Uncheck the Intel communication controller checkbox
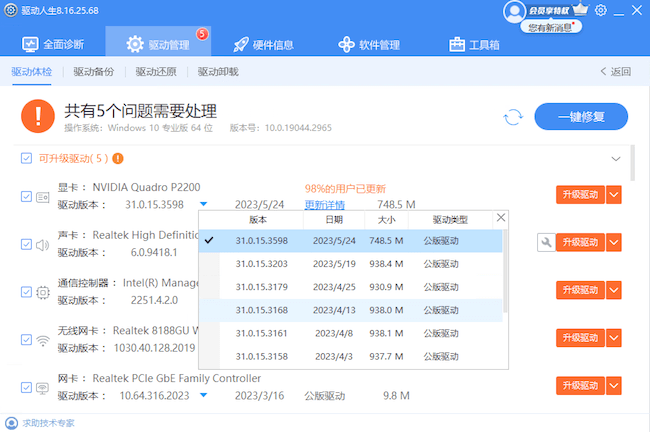Image resolution: width=650 pixels, height=432 pixels. click(x=26, y=292)
